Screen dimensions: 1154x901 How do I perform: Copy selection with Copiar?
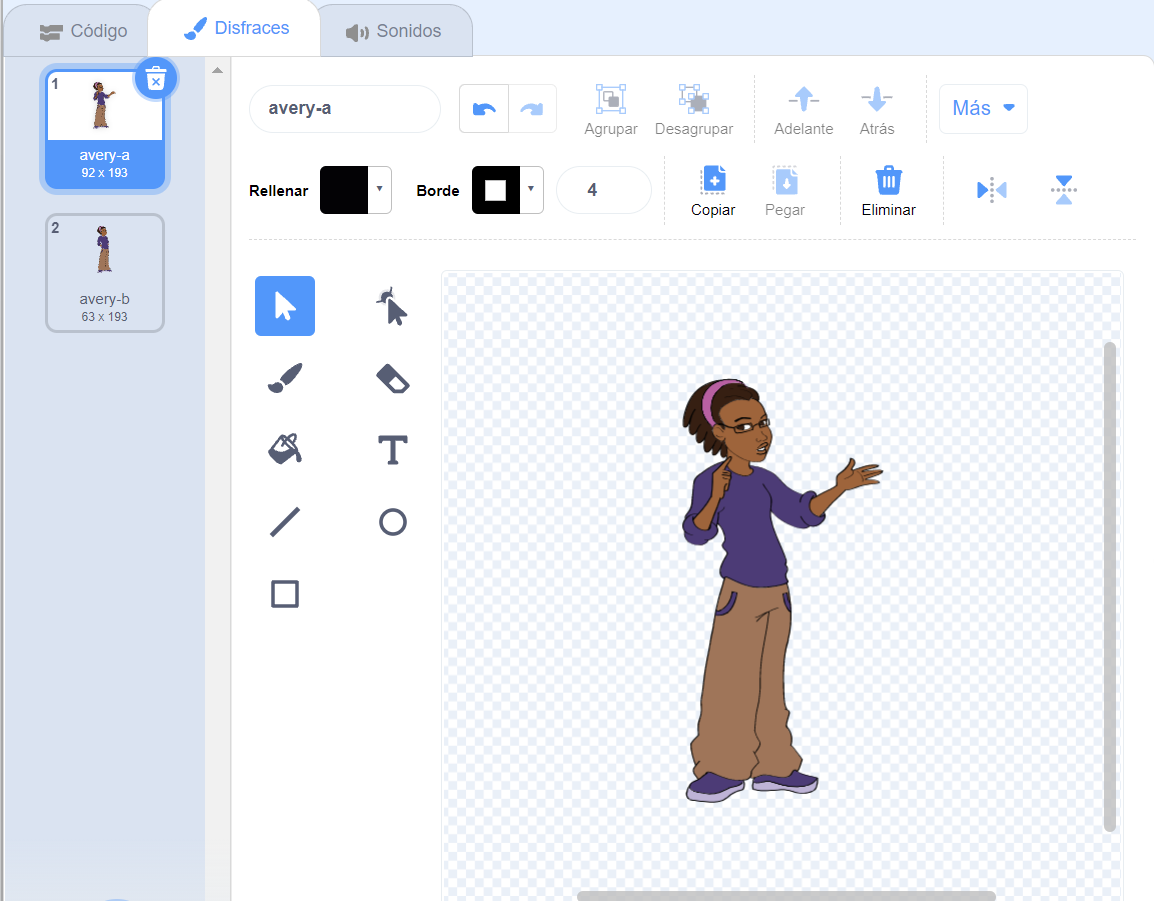(x=713, y=191)
